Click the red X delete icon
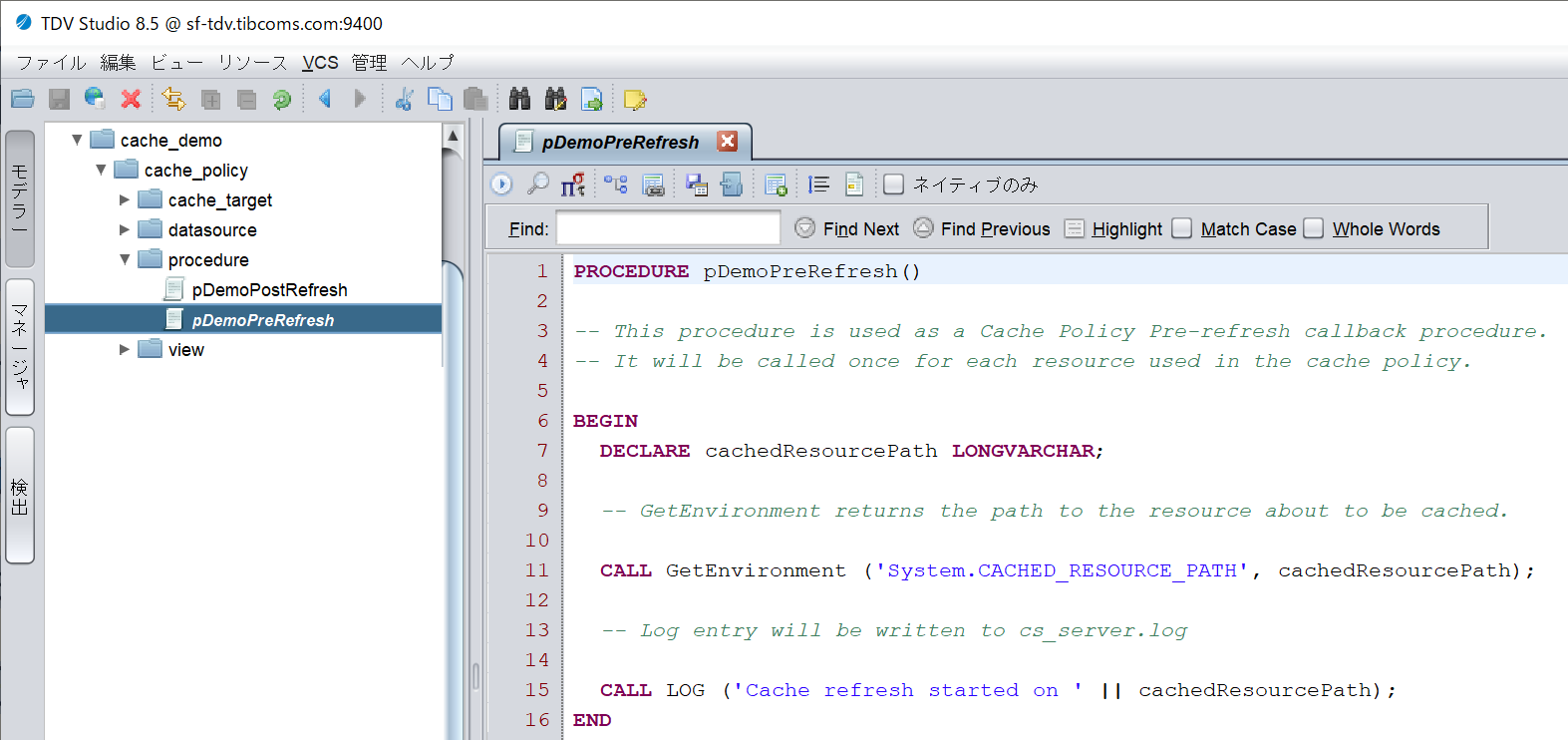This screenshot has width=1568, height=740. coord(131,99)
